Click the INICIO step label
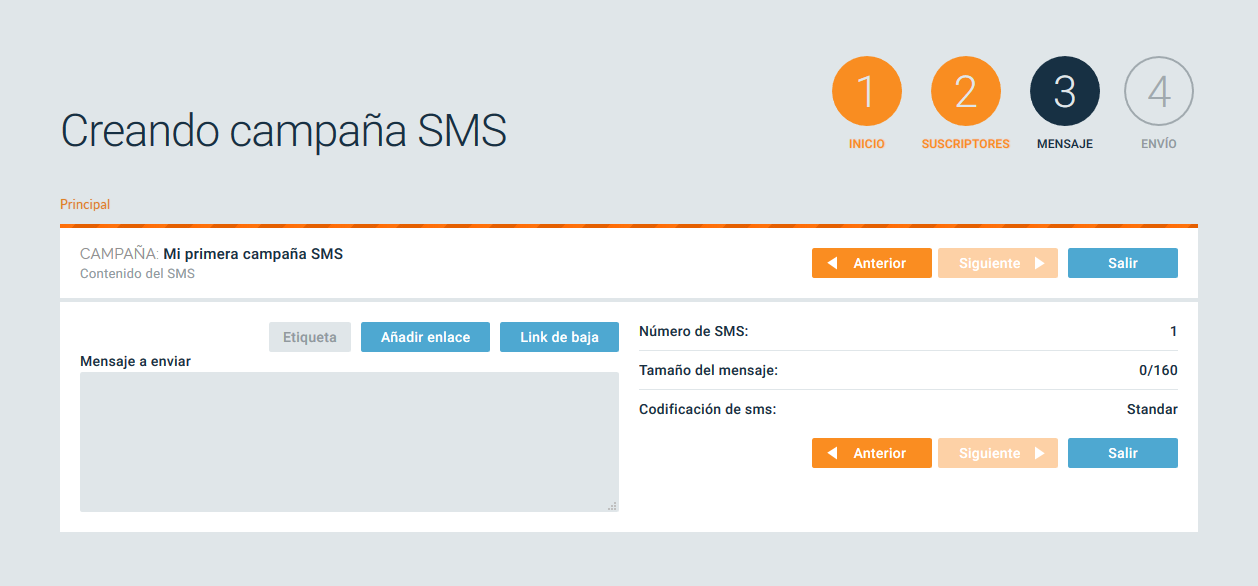This screenshot has width=1258, height=586. coord(866,144)
